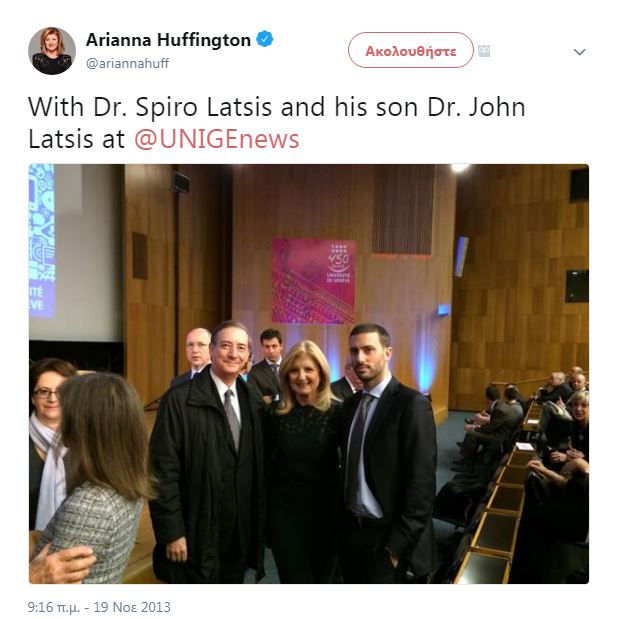Click the blue verified badge
The image size is (623, 619).
[x=265, y=39]
